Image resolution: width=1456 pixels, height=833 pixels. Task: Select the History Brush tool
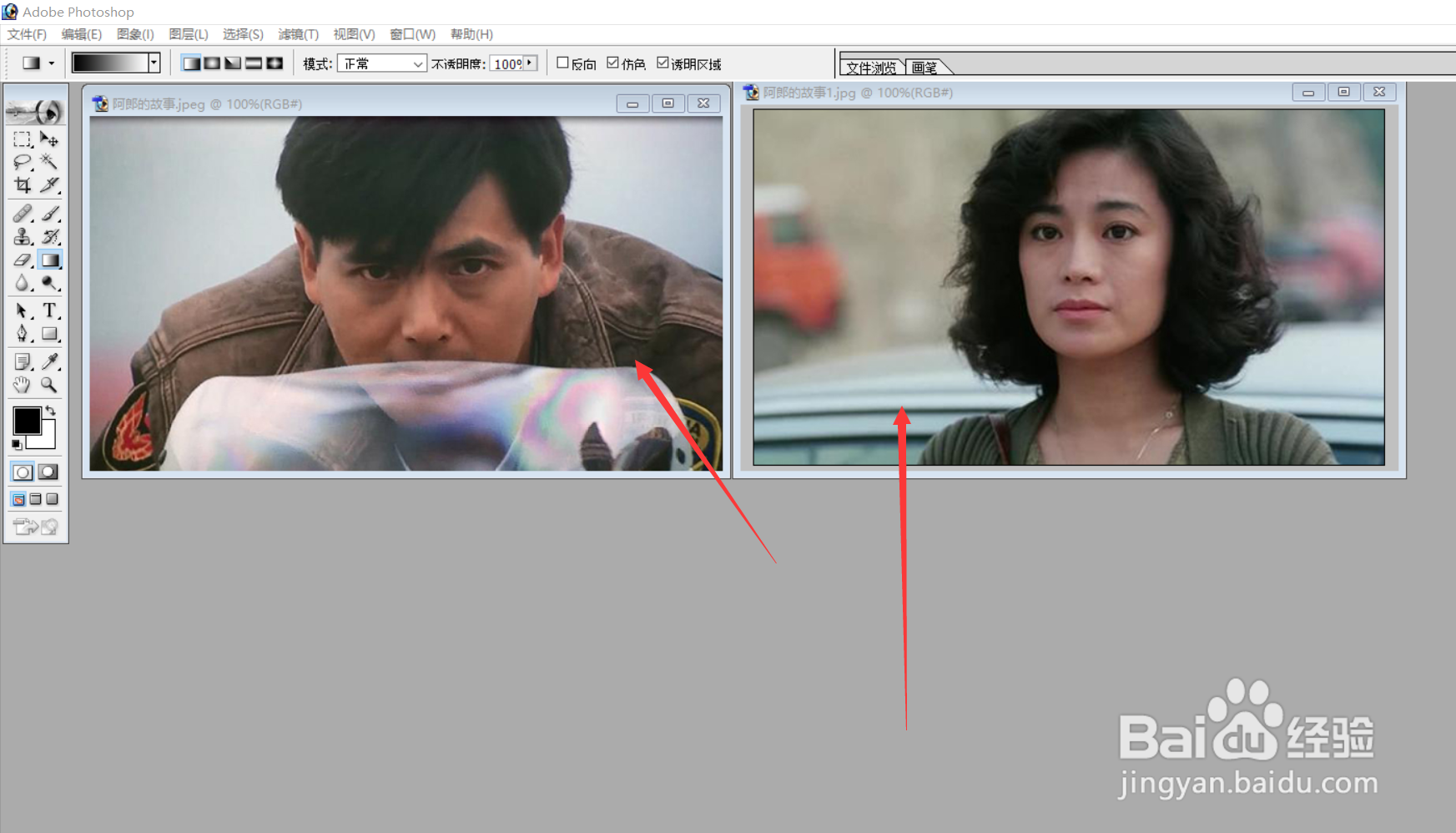point(49,237)
